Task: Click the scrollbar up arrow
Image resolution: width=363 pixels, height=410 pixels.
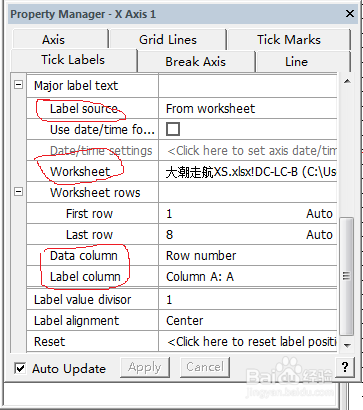Action: [347, 81]
